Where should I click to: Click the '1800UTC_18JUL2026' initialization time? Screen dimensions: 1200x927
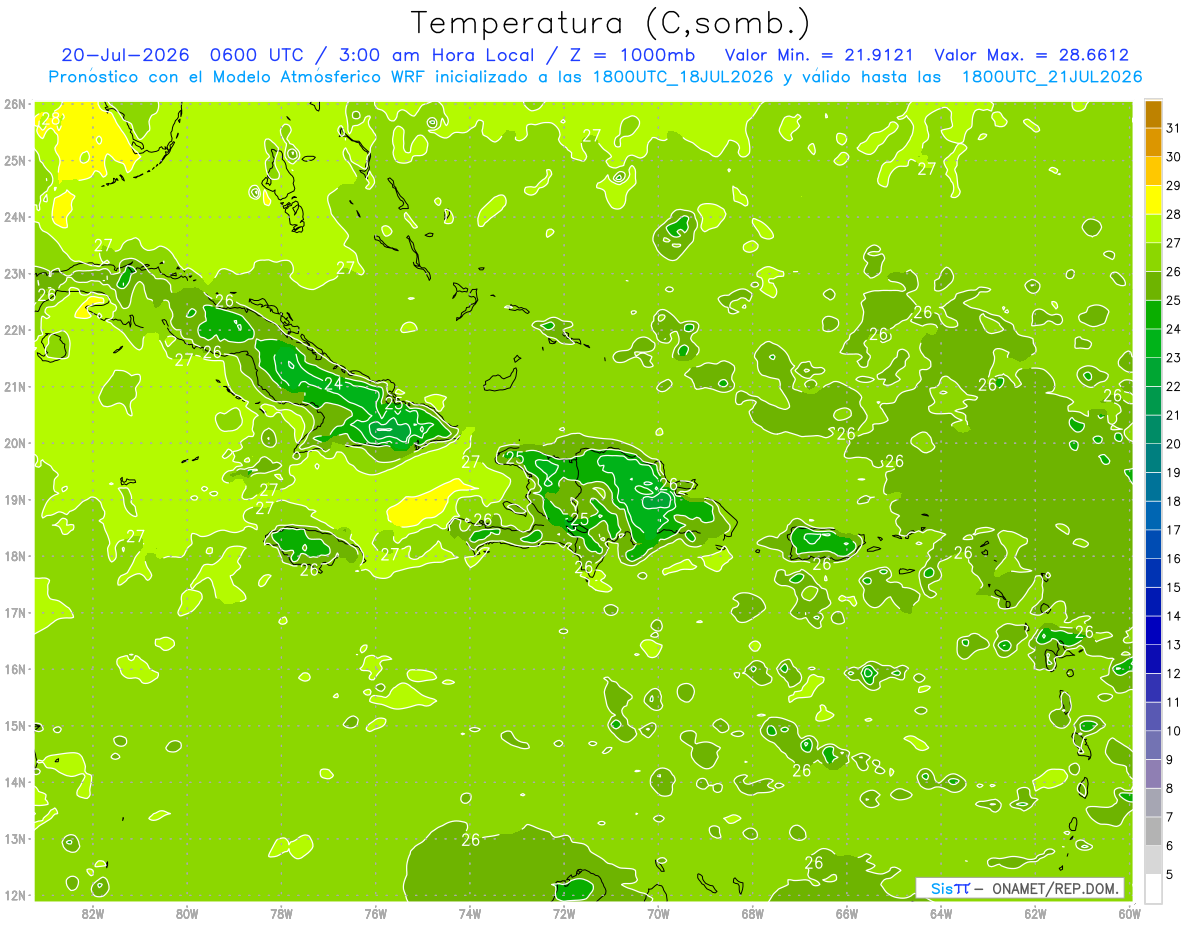point(682,77)
